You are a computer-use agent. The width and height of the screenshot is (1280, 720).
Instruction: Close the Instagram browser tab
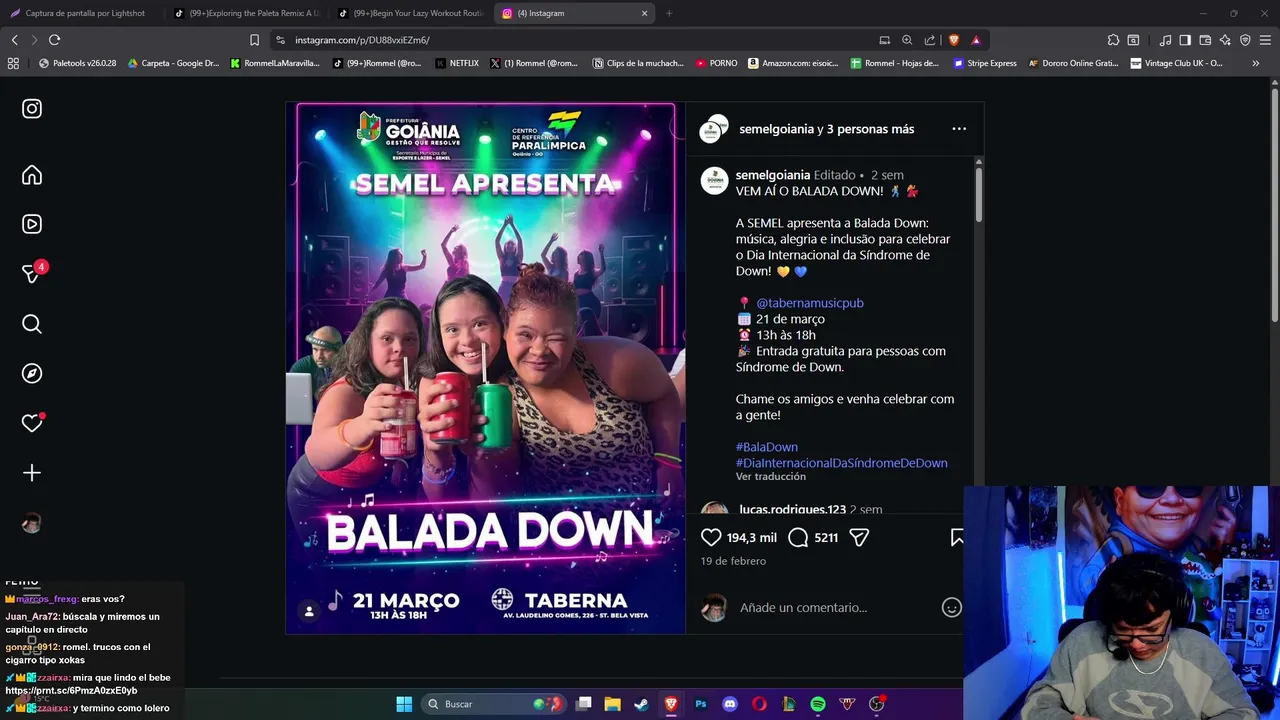click(x=644, y=13)
